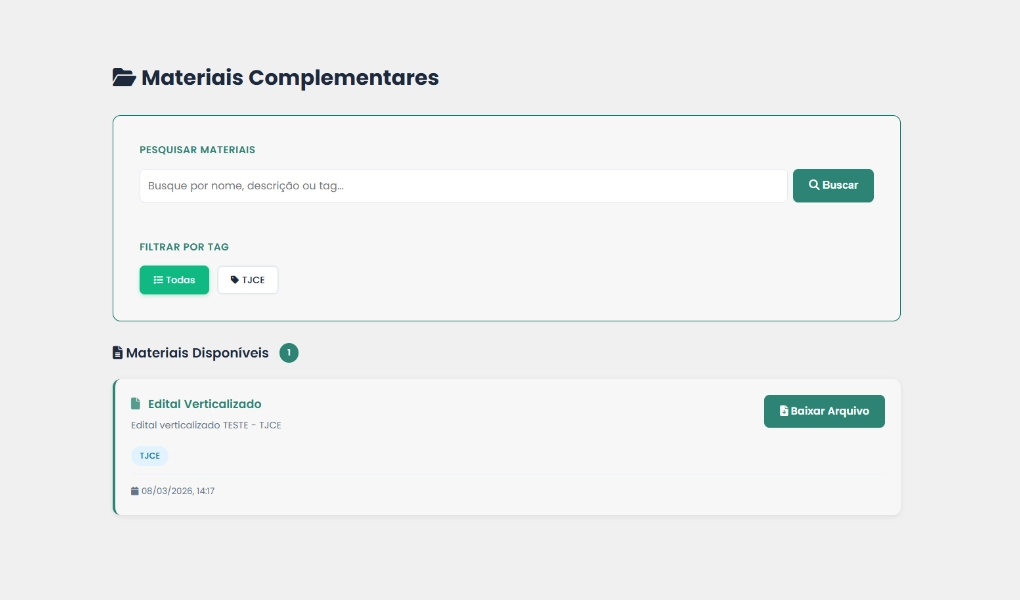1020x600 pixels.
Task: Click the description 'Edital verticalizado TESTE - TJCE'
Action: (x=206, y=425)
